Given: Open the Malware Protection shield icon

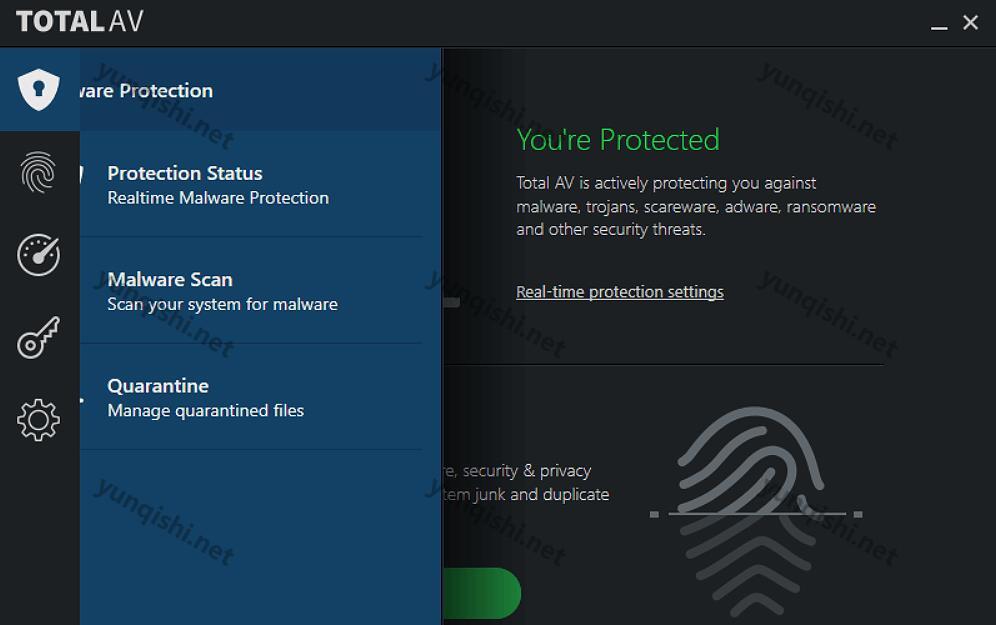Looking at the screenshot, I should point(39,90).
